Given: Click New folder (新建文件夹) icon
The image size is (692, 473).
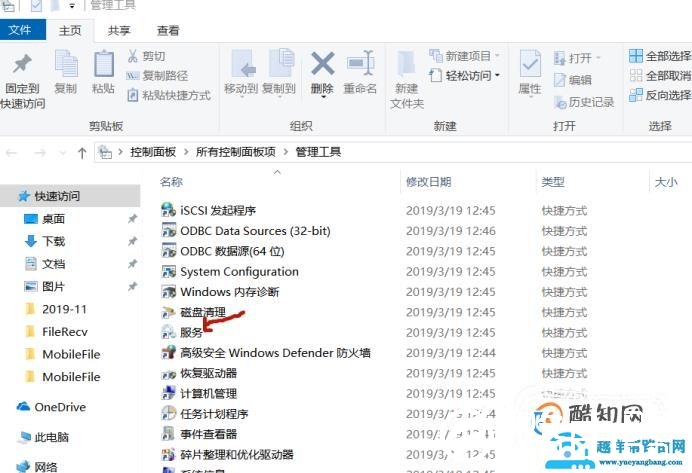Looking at the screenshot, I should coord(406,64).
